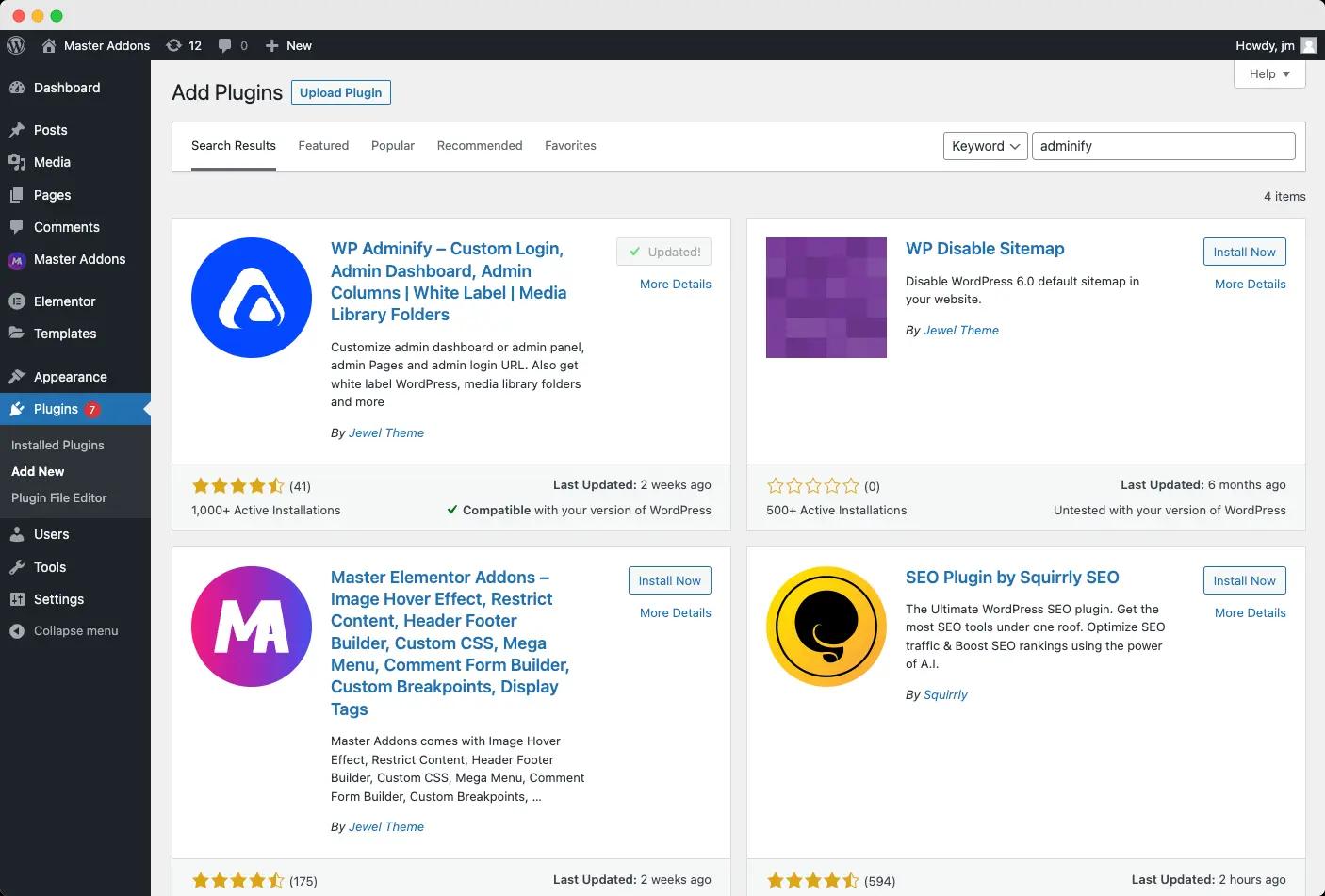Click the macOS green fullscreen window button

click(57, 15)
